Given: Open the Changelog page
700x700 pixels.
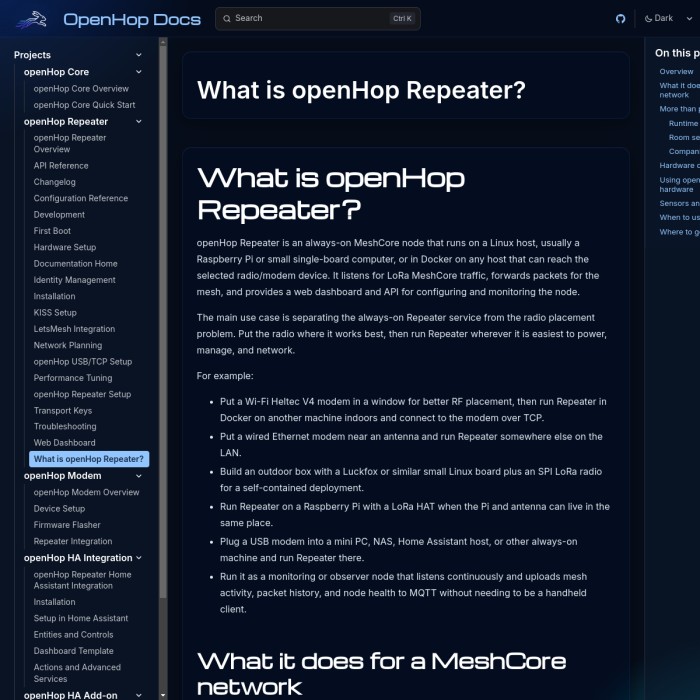Looking at the screenshot, I should click(x=54, y=182).
